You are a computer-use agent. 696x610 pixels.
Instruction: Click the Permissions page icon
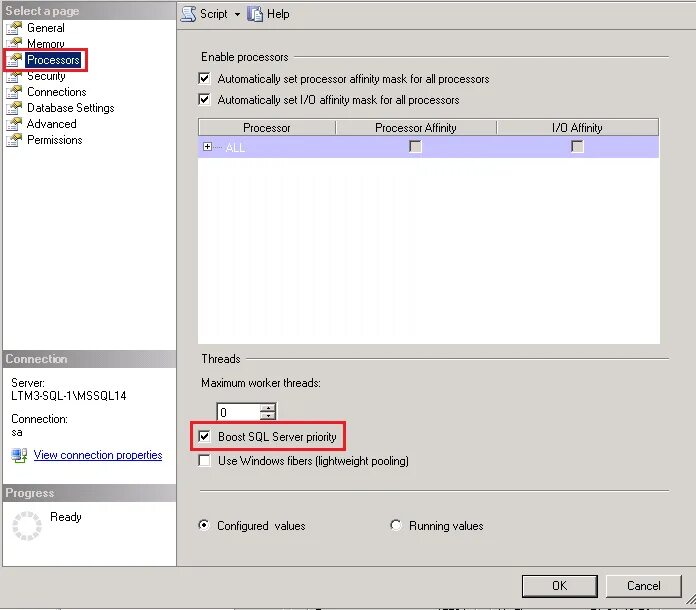(14, 140)
